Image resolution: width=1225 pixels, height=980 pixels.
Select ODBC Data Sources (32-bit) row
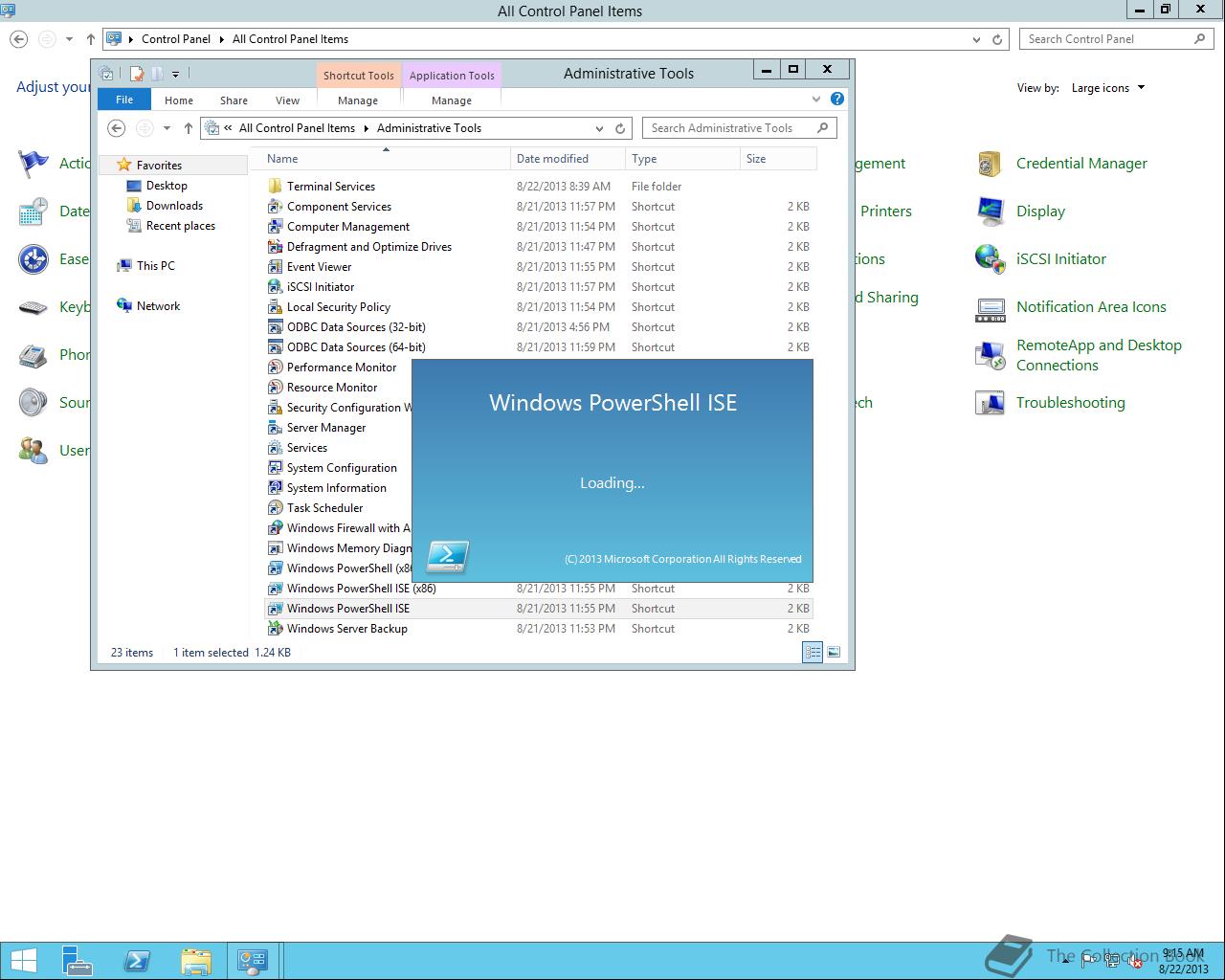538,327
